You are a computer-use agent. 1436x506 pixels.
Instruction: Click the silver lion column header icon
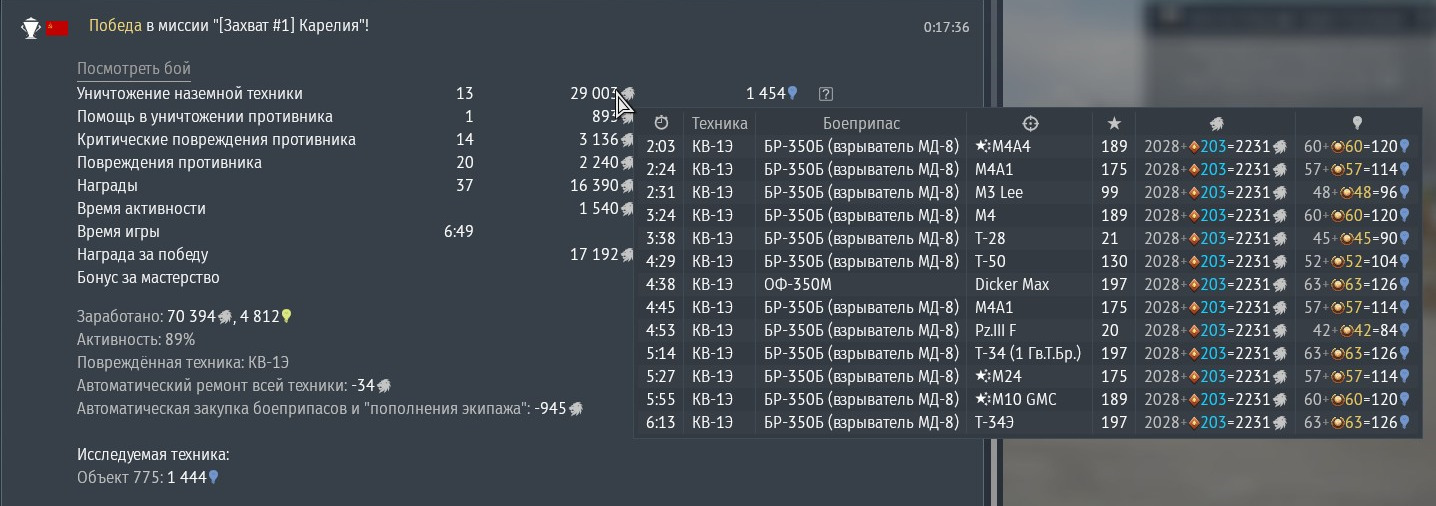click(x=1216, y=123)
